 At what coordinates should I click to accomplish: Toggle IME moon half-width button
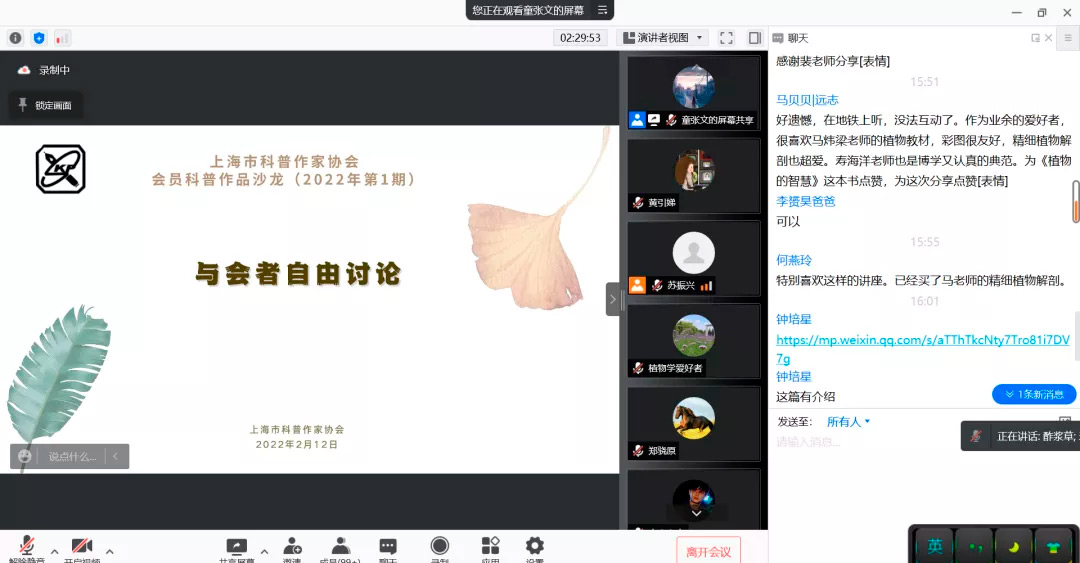coord(1014,546)
